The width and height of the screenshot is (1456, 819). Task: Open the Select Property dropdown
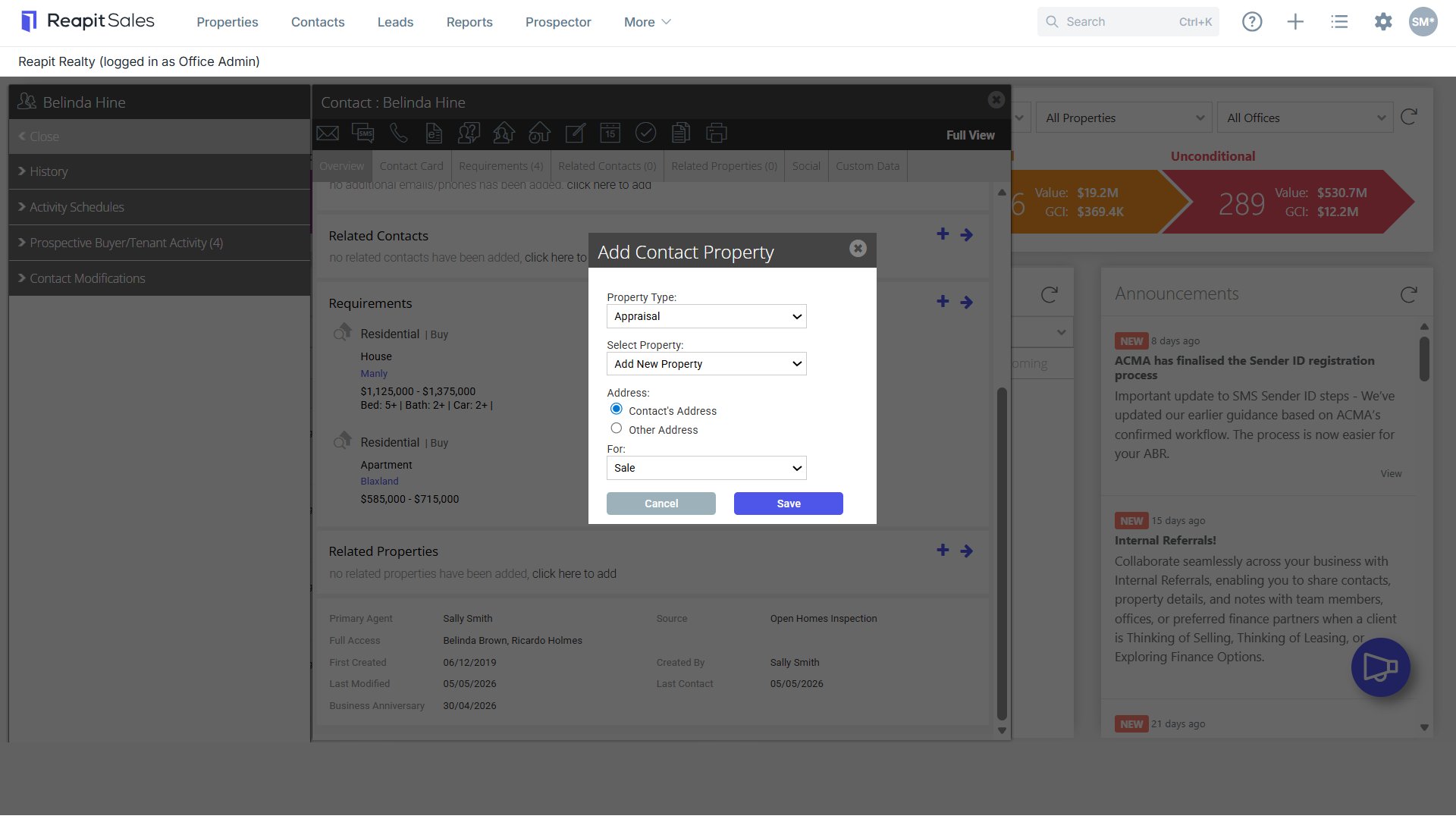[x=706, y=364]
